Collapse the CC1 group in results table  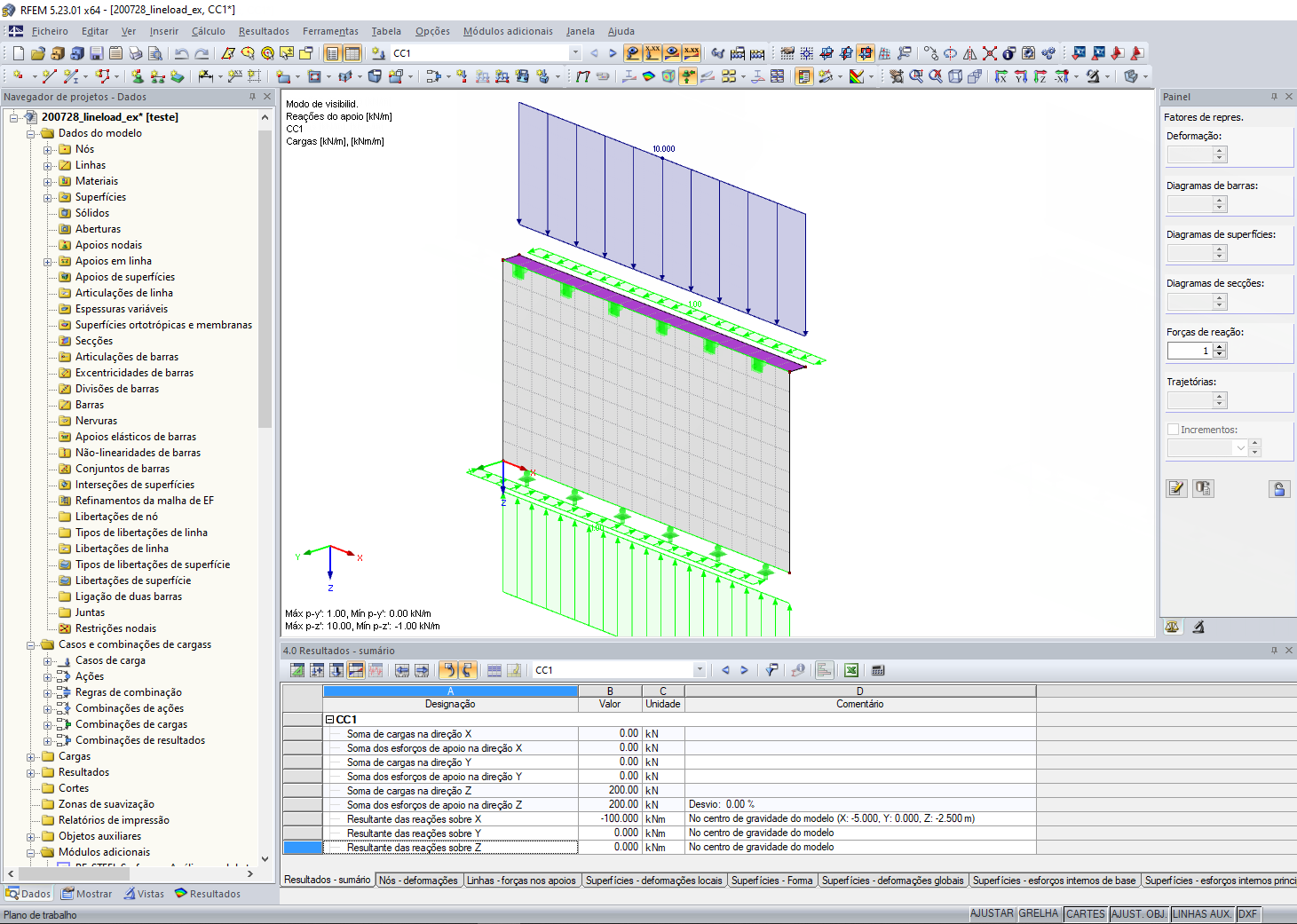(x=329, y=720)
